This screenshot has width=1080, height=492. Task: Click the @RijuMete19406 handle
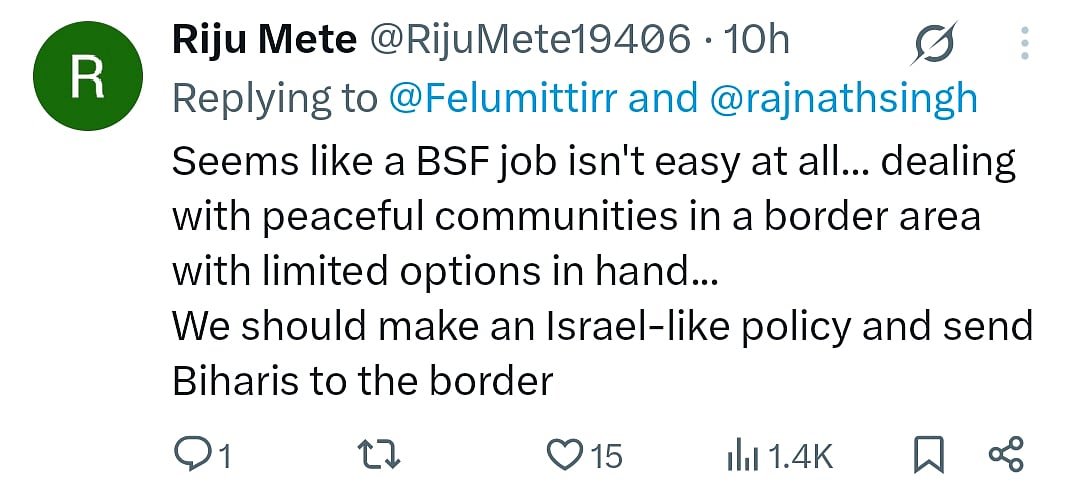point(530,40)
